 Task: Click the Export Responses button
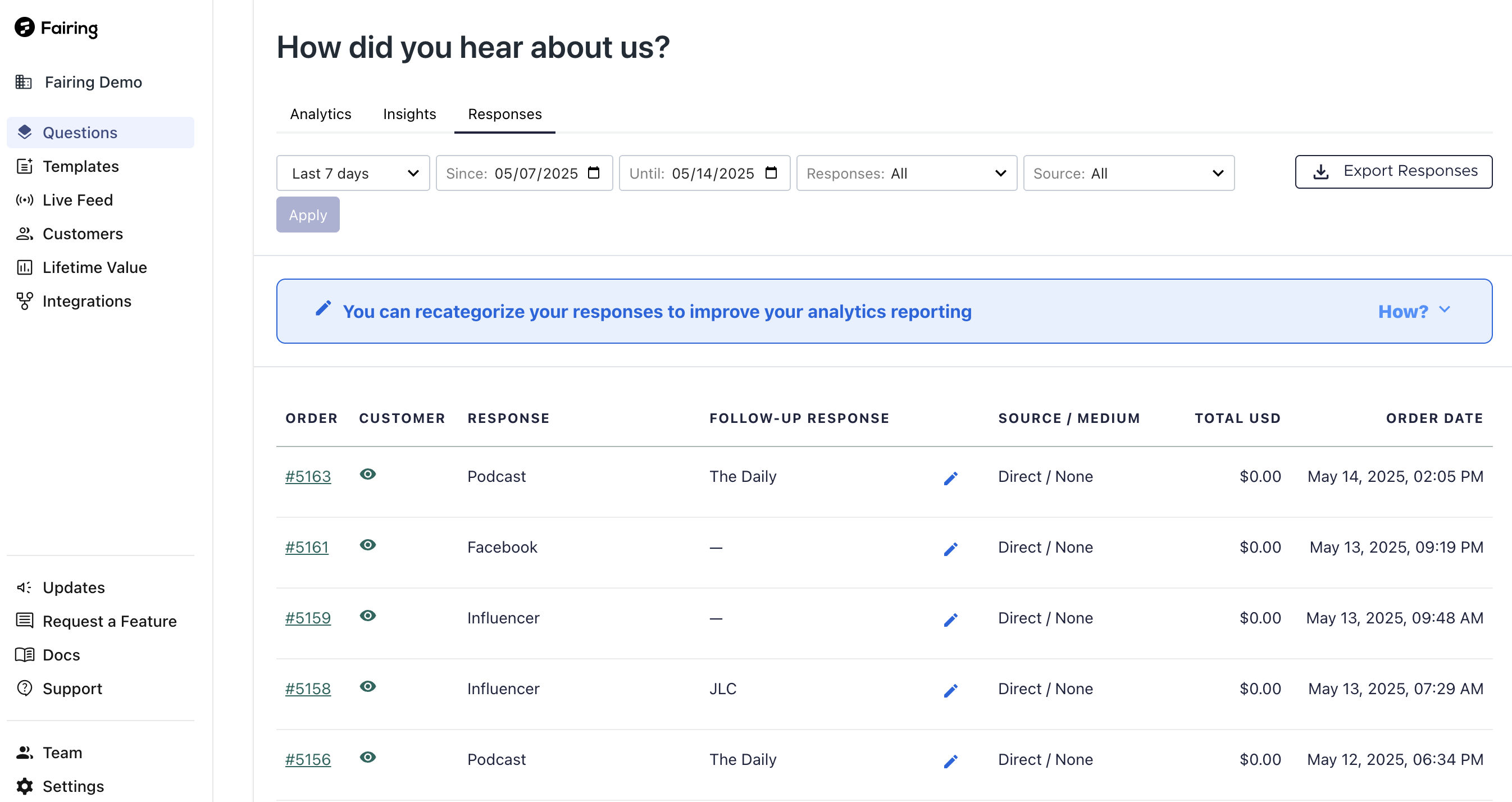click(1393, 171)
